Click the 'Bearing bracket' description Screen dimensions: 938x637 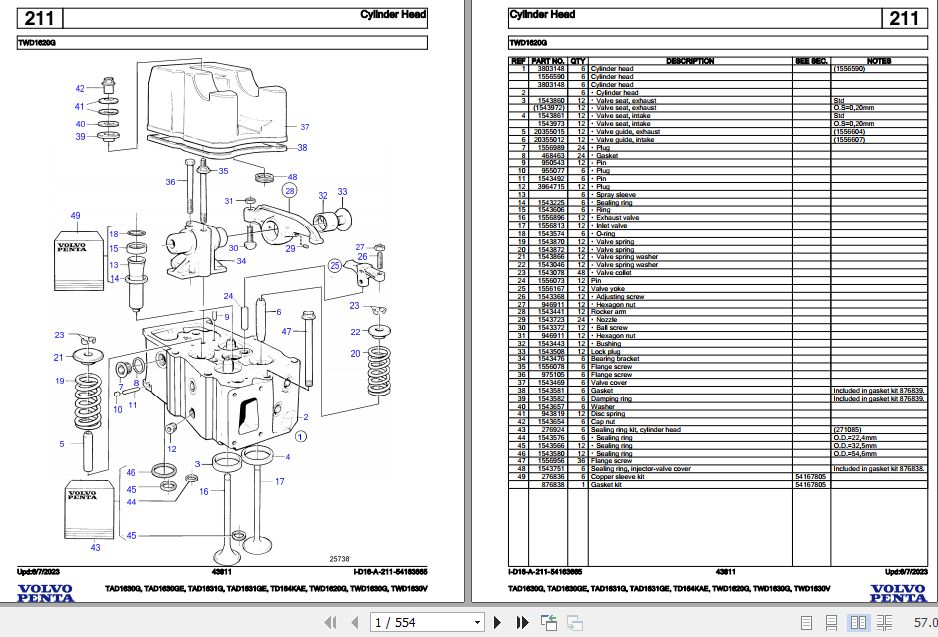pos(615,359)
